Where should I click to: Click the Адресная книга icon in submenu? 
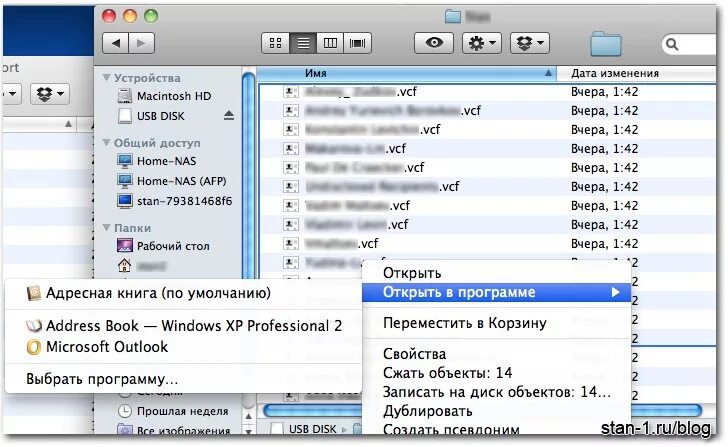[x=33, y=293]
